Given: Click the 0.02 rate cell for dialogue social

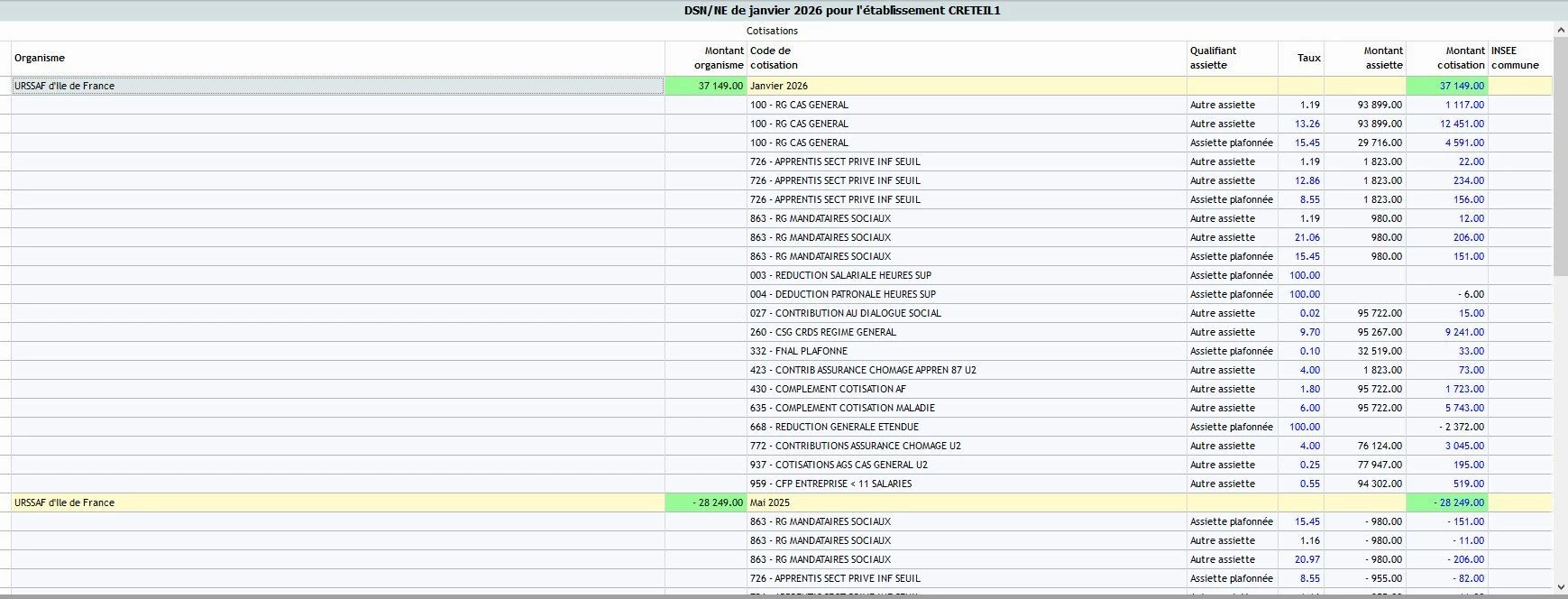Looking at the screenshot, I should (x=1301, y=313).
